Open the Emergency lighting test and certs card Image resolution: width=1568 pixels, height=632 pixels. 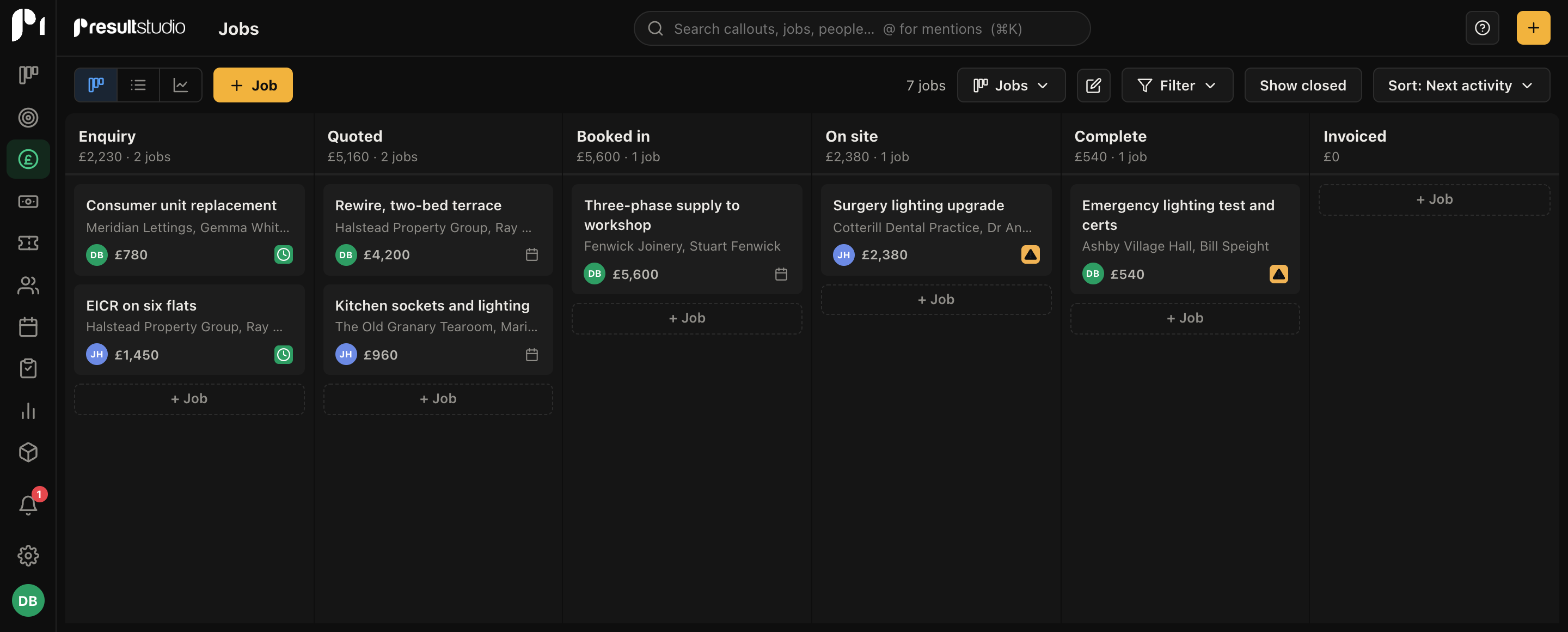coord(1185,239)
